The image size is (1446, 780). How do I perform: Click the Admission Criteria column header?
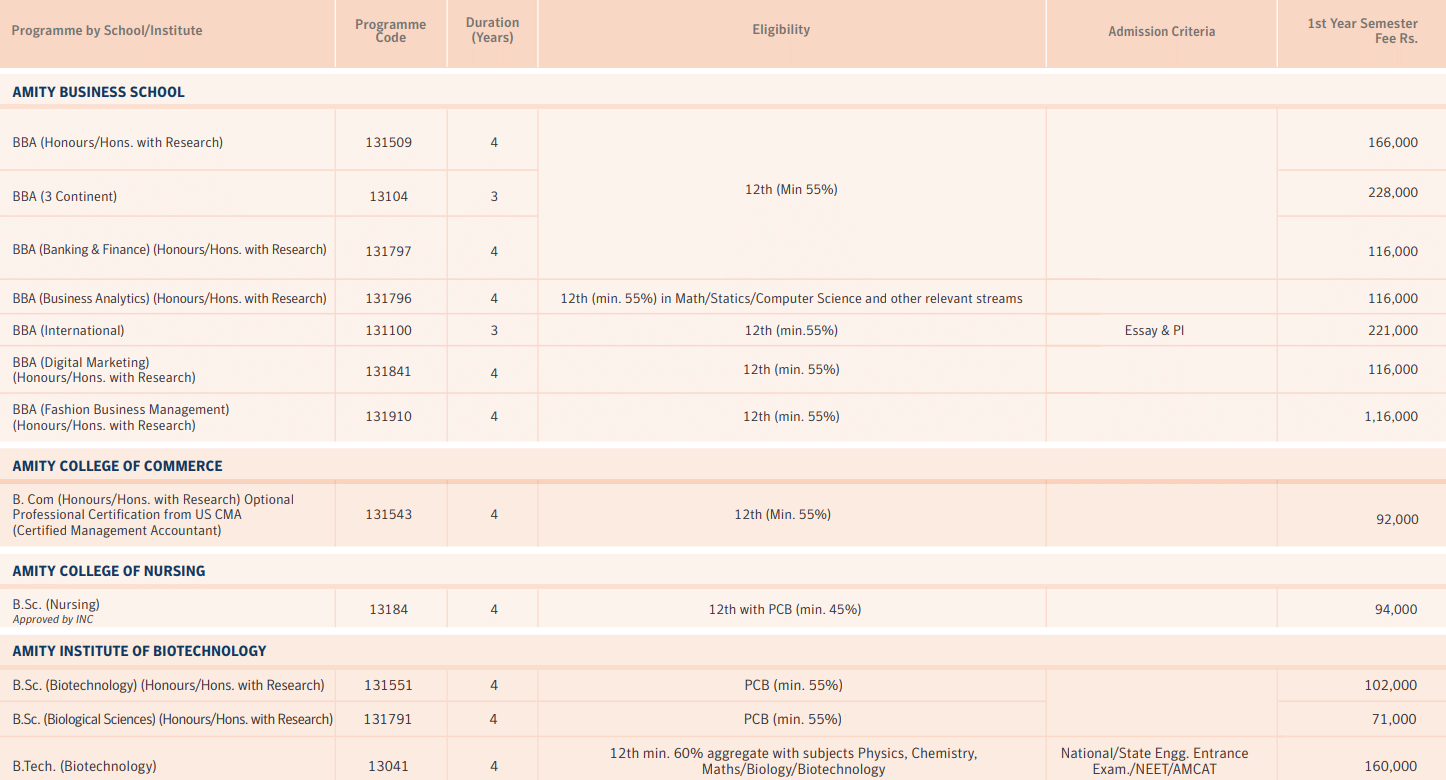(x=1161, y=31)
